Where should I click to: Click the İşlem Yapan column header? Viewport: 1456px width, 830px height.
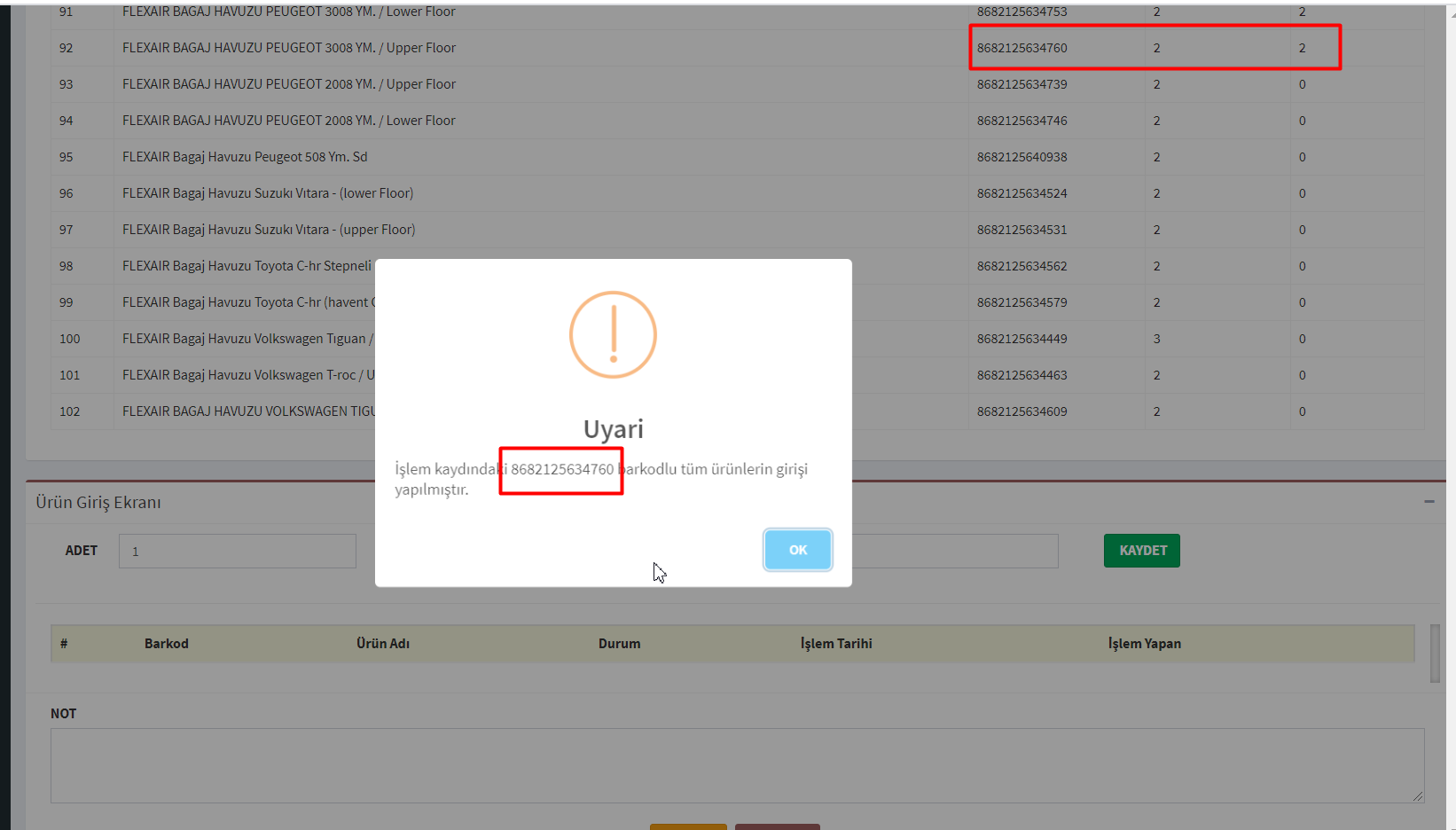coord(1144,644)
